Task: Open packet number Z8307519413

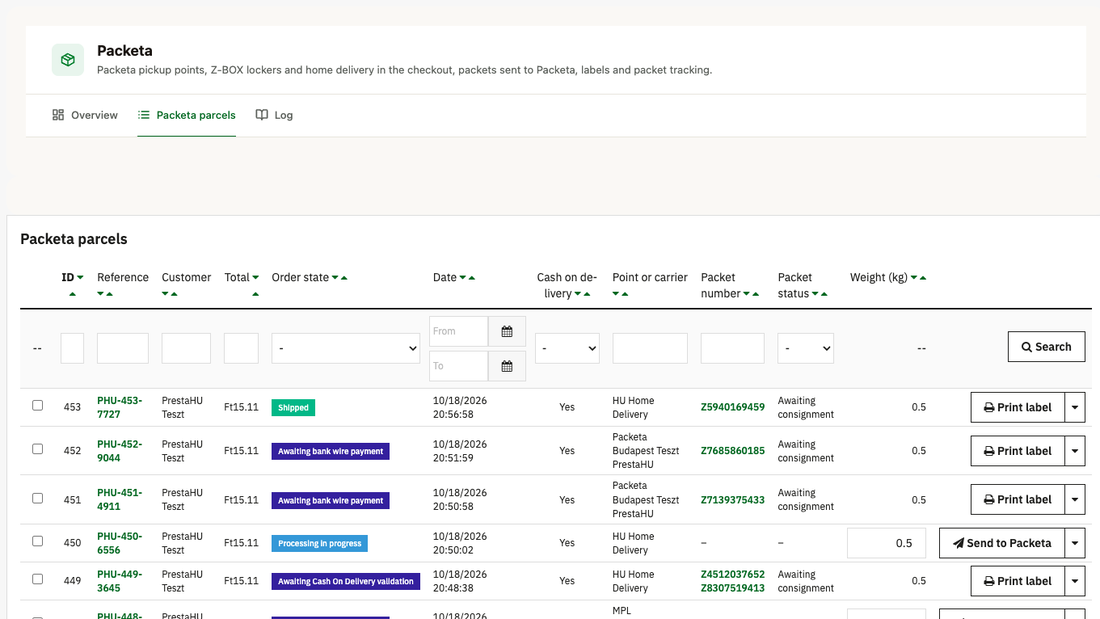Action: 732,588
